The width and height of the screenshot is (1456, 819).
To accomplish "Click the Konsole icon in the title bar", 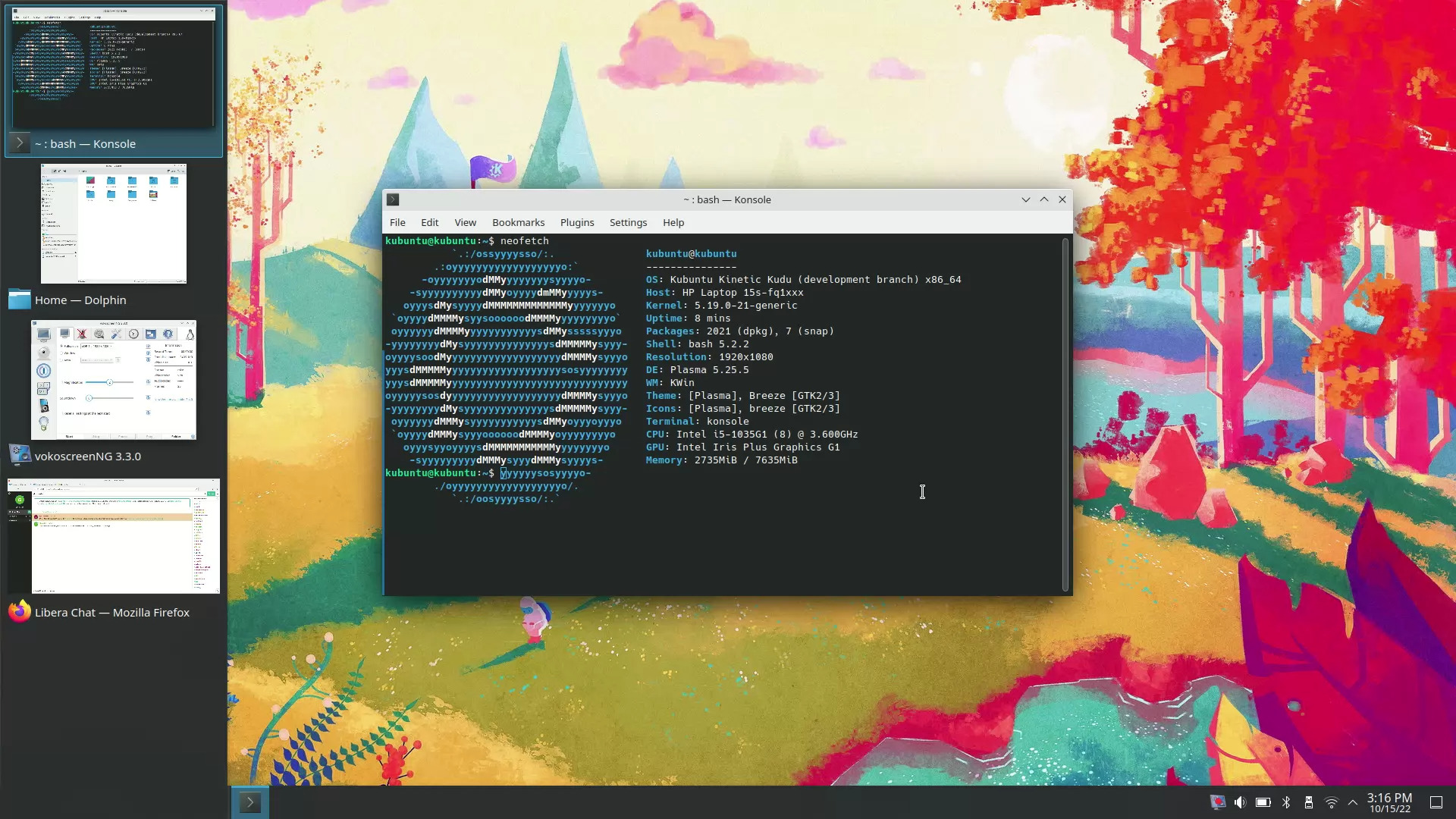I will [x=393, y=199].
